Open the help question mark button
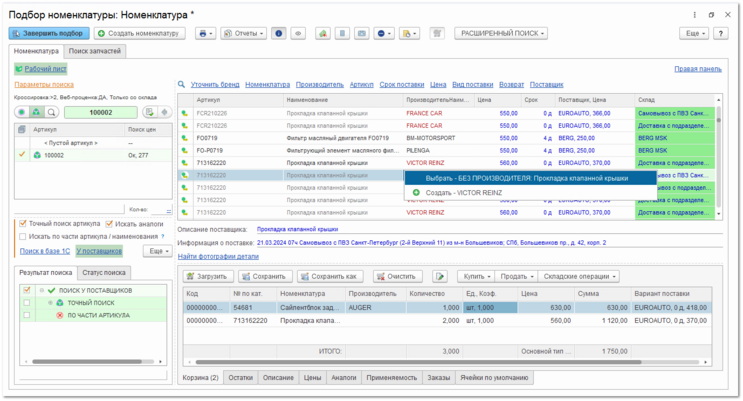The image size is (743, 401). [x=721, y=34]
